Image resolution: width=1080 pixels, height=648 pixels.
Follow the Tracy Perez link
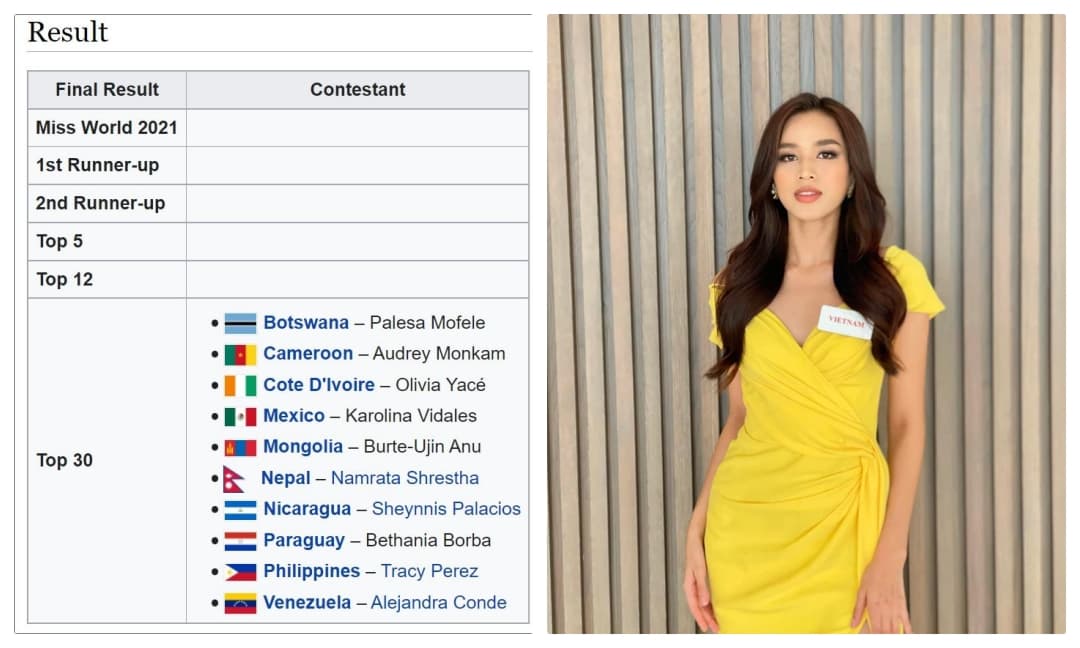429,571
